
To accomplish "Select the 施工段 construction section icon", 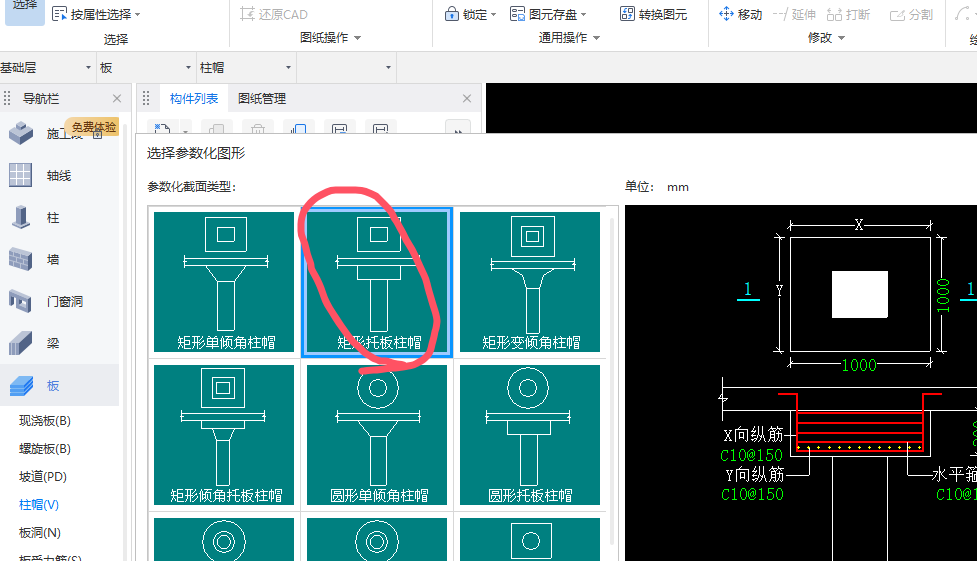I will 21,133.
